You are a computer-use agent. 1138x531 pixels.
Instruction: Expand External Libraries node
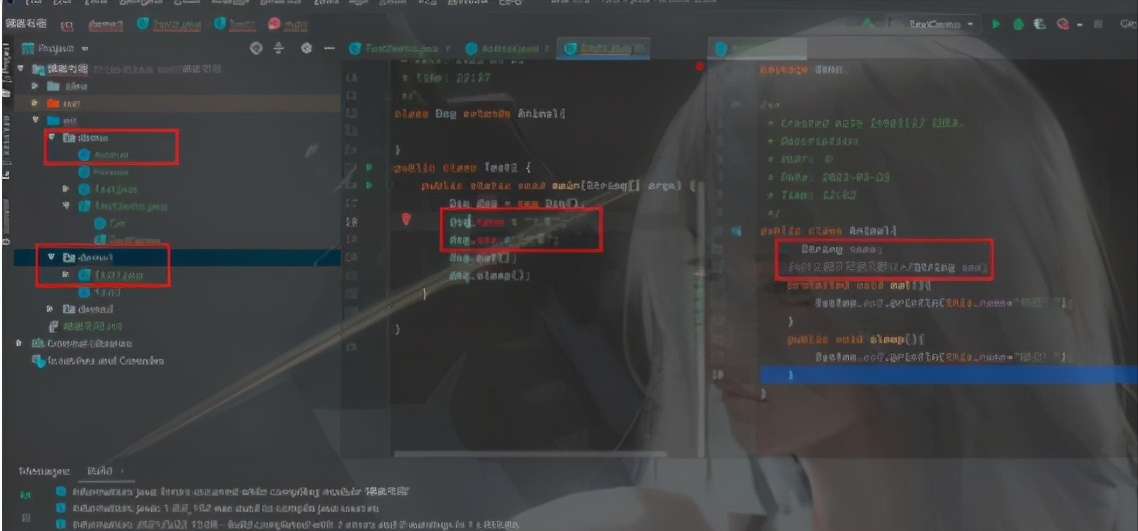coord(20,343)
